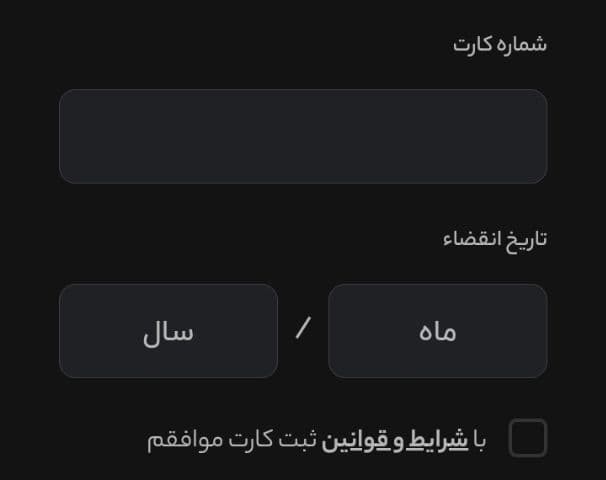Click the سال placeholder text
Screen dimensions: 606x480
click(168, 332)
